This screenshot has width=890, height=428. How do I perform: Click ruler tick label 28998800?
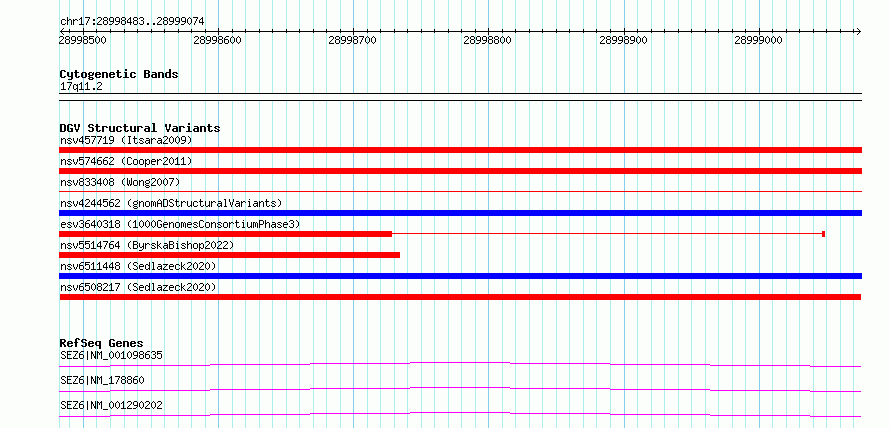pyautogui.click(x=488, y=40)
